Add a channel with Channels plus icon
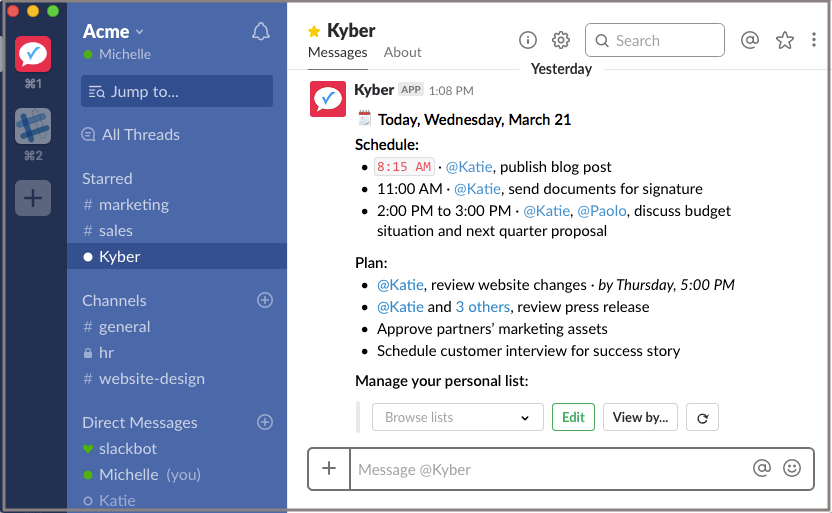The width and height of the screenshot is (832, 513). [x=265, y=300]
